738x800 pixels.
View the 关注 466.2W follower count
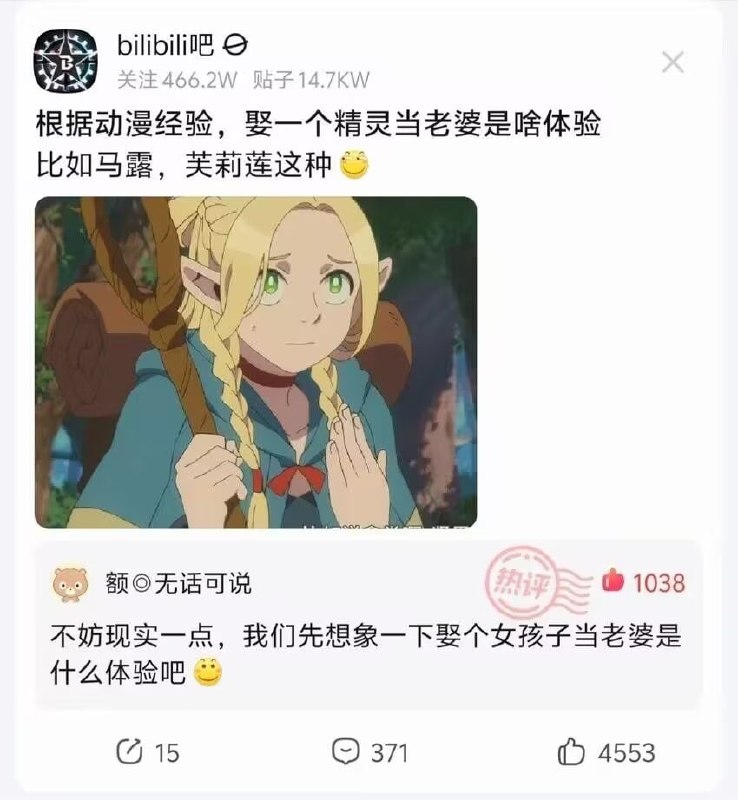click(x=177, y=80)
